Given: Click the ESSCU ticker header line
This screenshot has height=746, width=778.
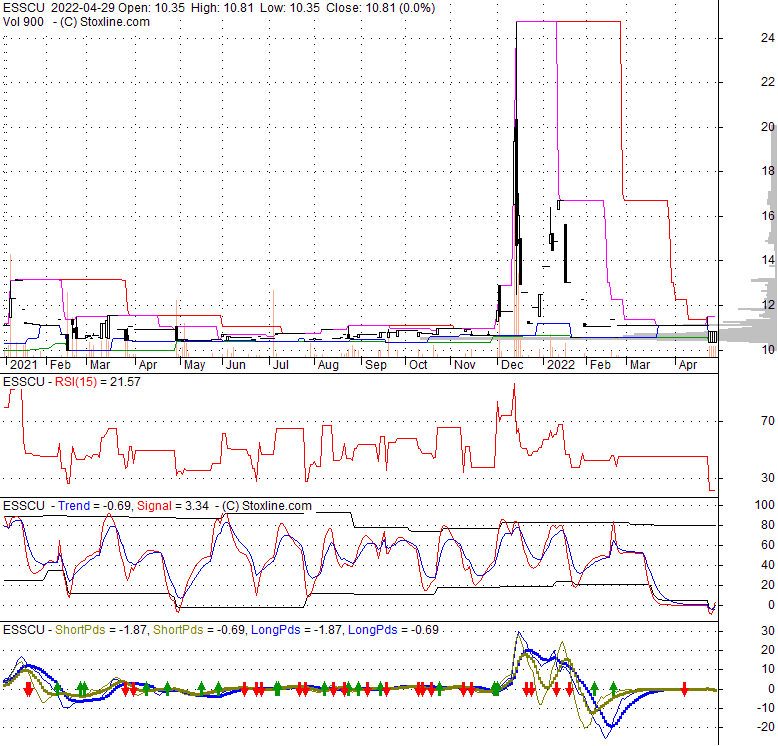Looking at the screenshot, I should pyautogui.click(x=219, y=8).
